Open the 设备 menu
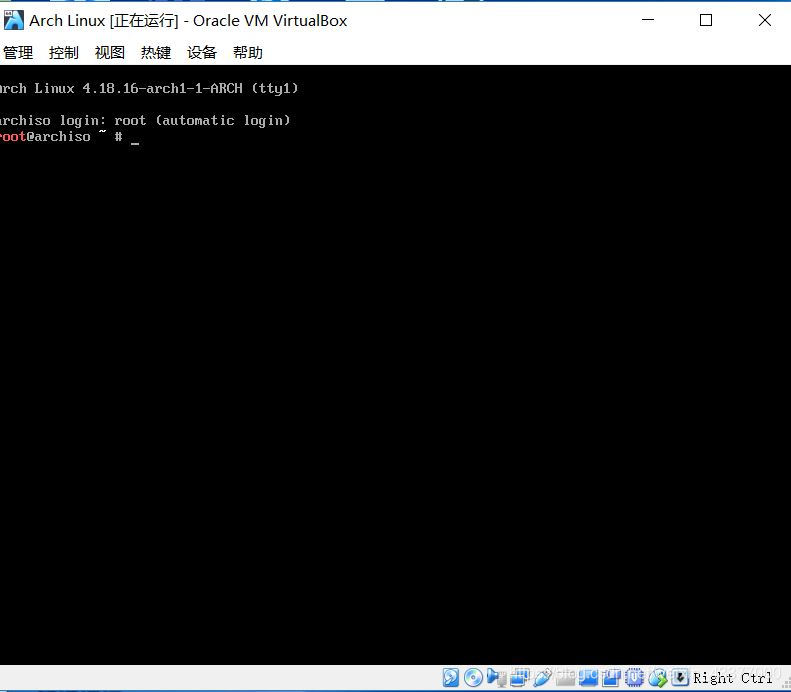 [202, 52]
